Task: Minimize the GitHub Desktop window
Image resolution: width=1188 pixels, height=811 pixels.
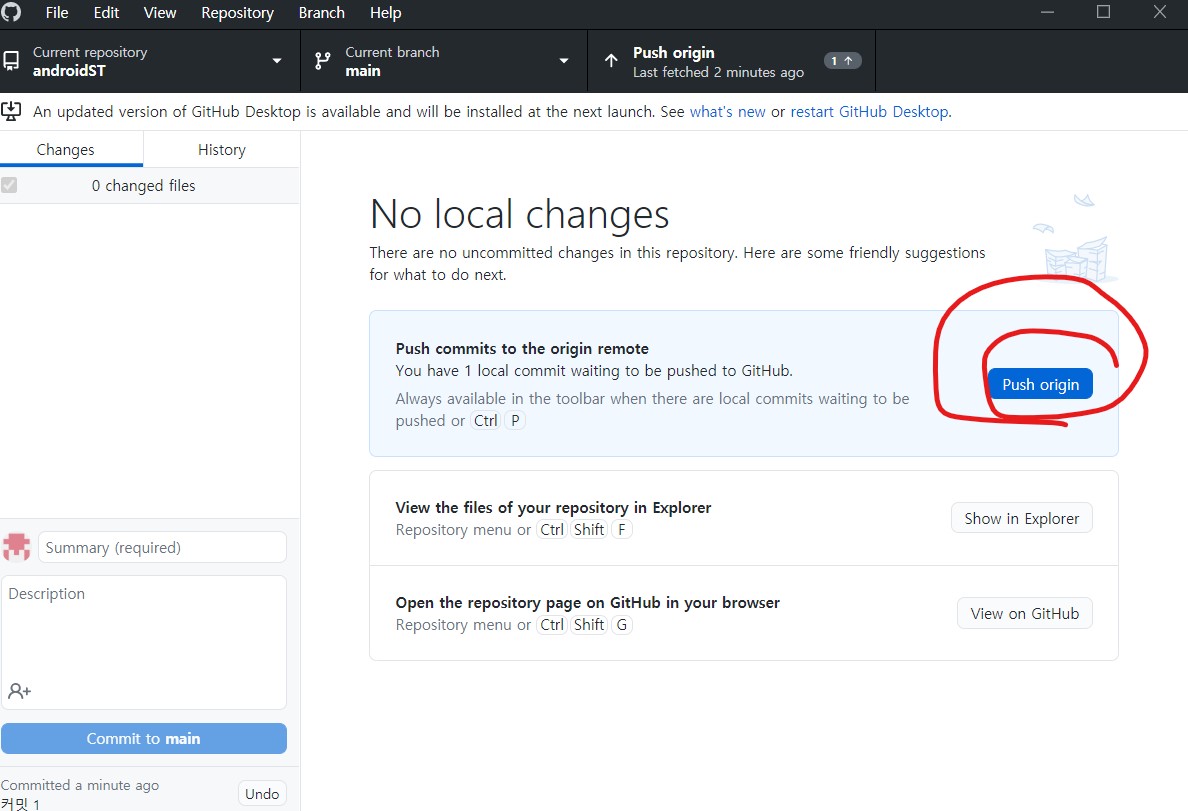Action: [1047, 12]
